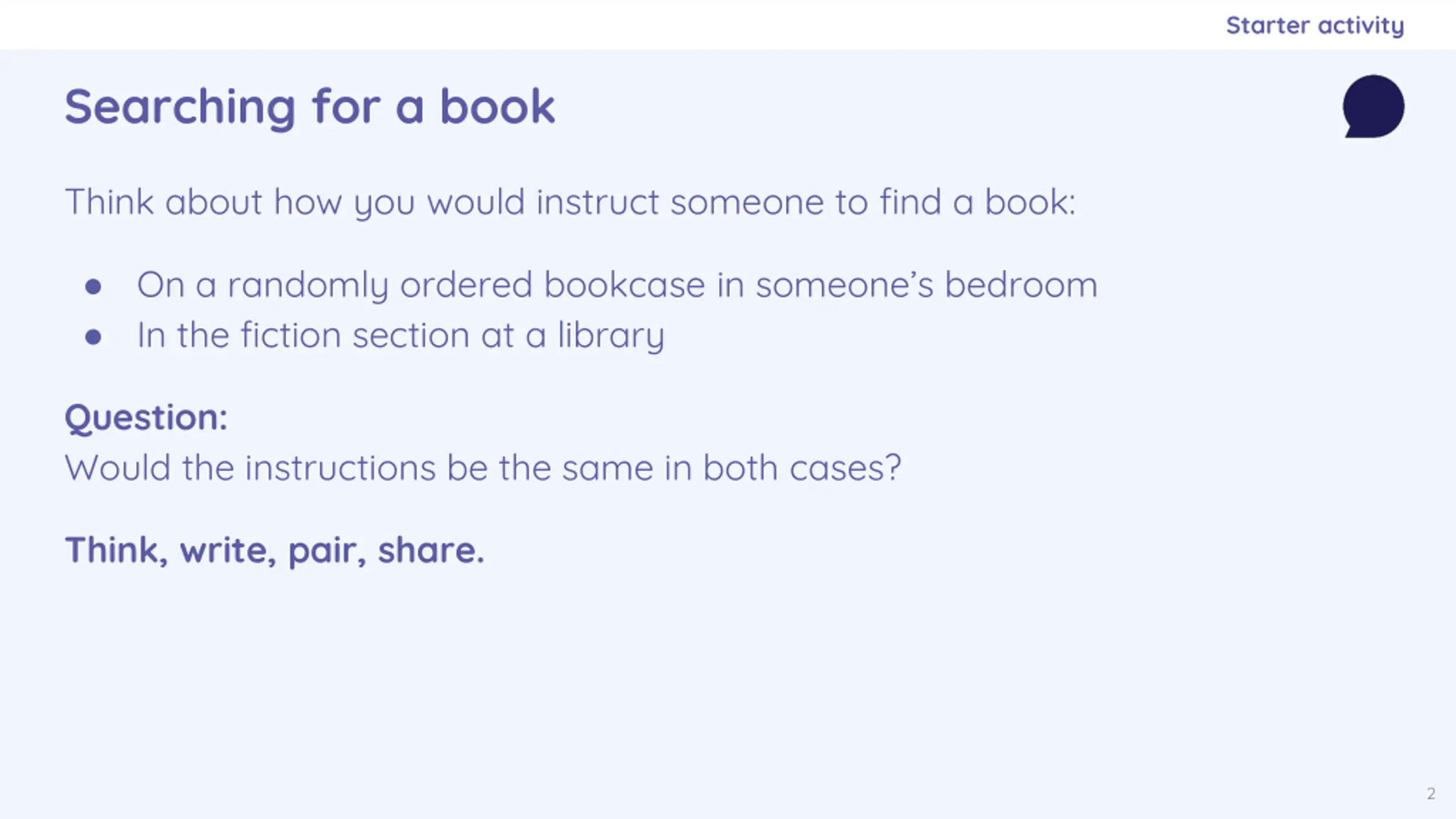Click the word 'library' in second bullet
Screen dimensions: 1456x819
[x=611, y=336]
